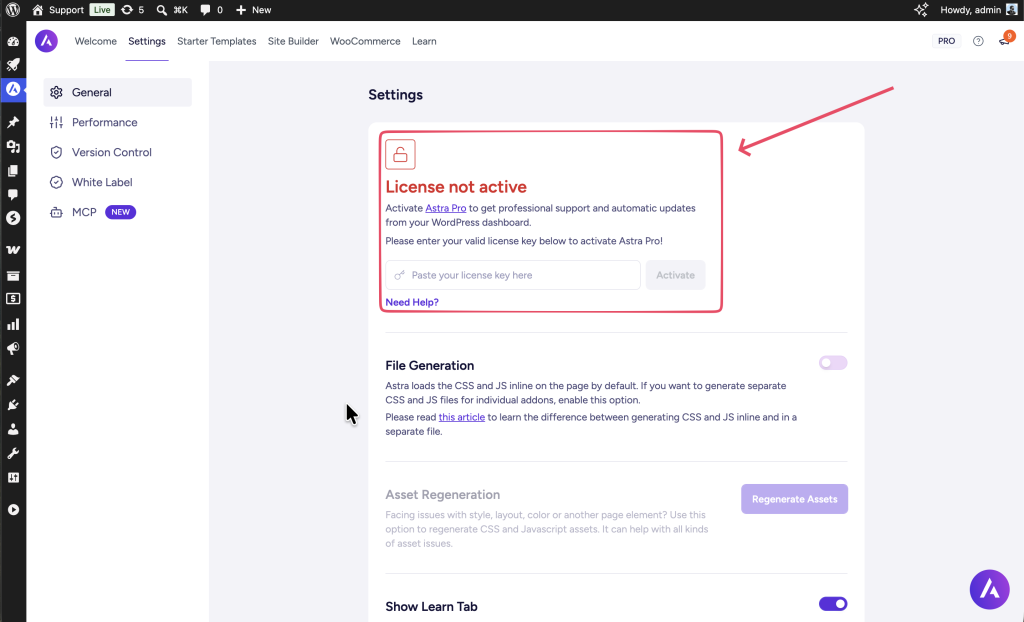Screen dimensions: 1024x622
Task: Open Analytics bar chart icon in sidebar
Action: point(13,324)
